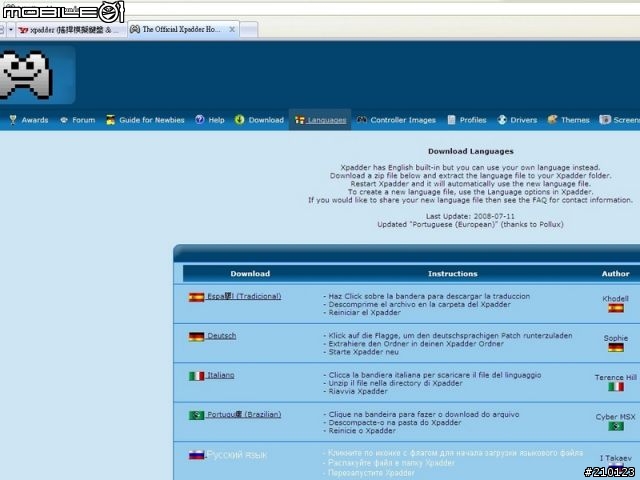Click author name Terence Hill
Screen dimensions: 640x480
616,377
